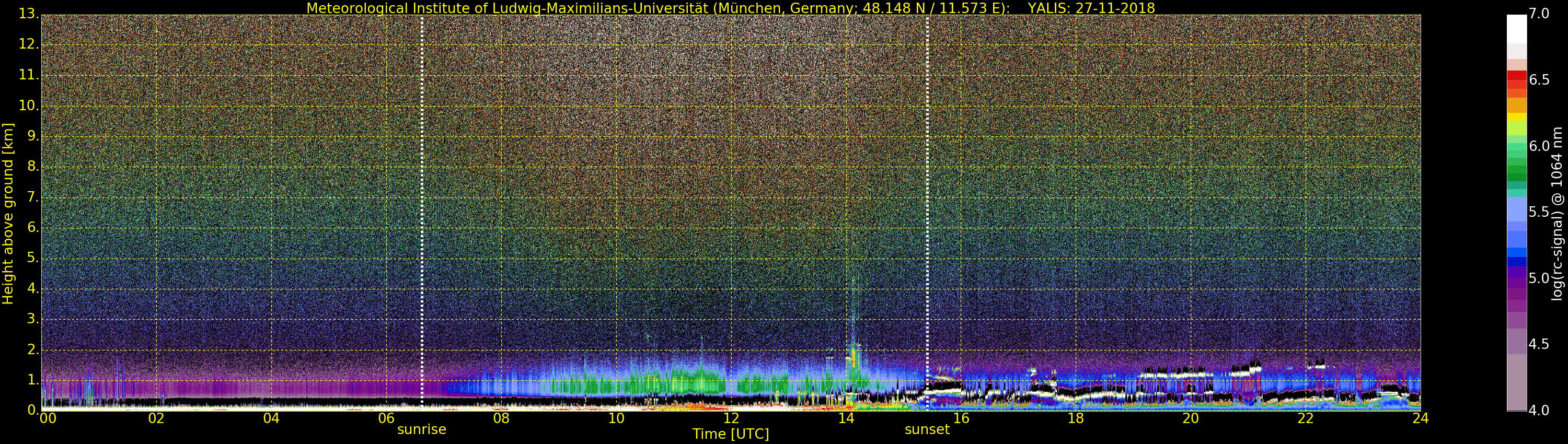
Task: Click time tick label '16'
Action: pyautogui.click(x=961, y=418)
